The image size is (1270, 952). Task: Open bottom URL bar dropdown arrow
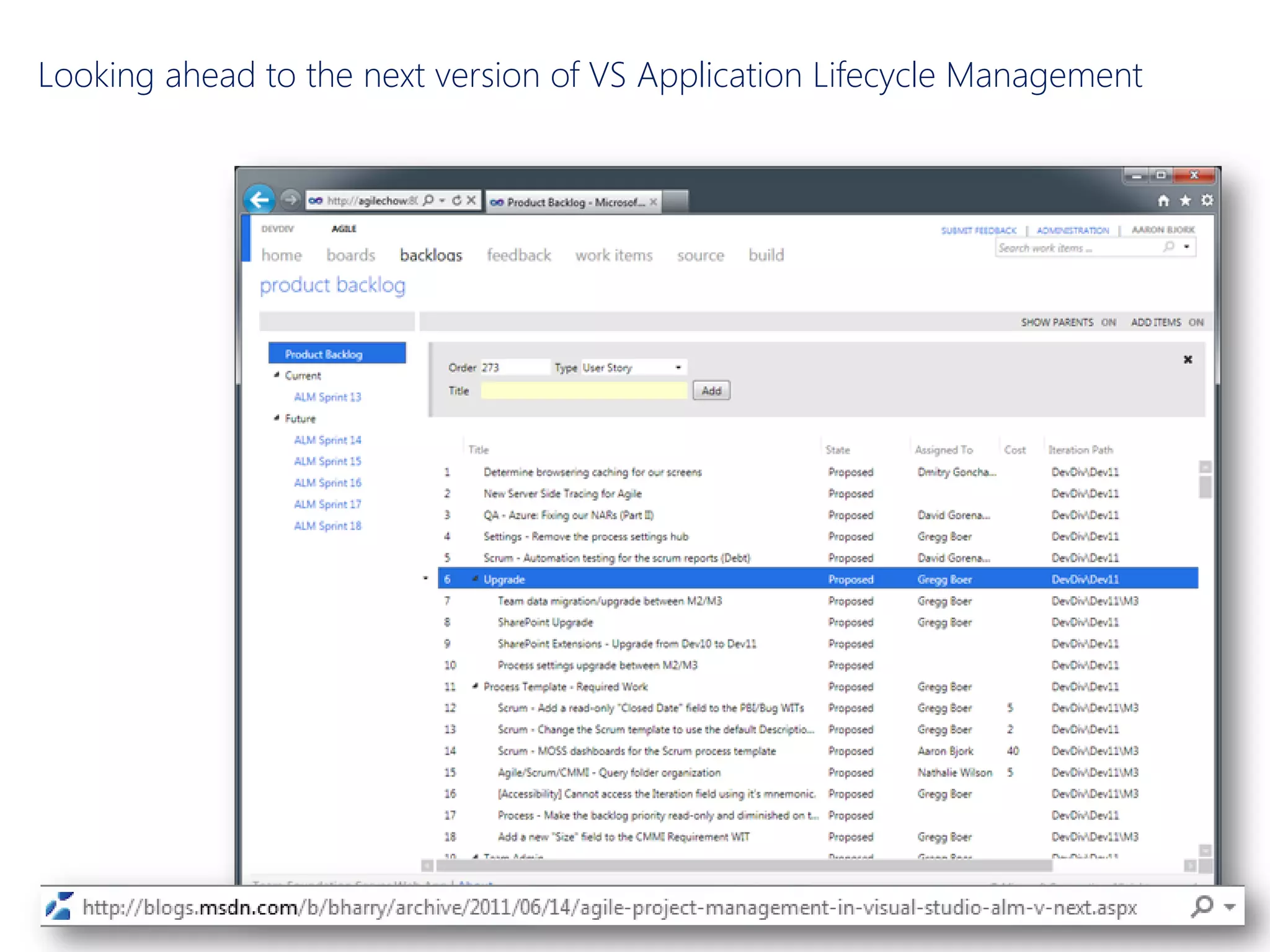(x=1230, y=907)
